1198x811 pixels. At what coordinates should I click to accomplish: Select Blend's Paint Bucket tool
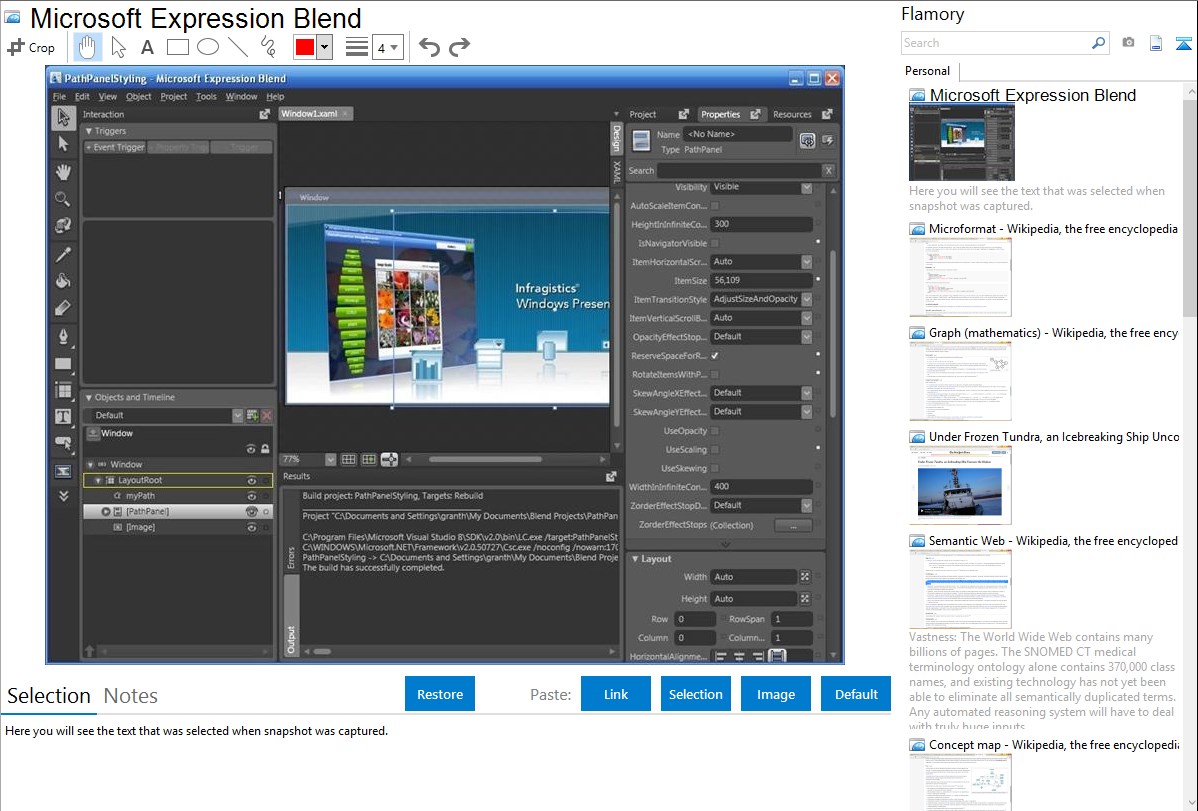point(63,281)
